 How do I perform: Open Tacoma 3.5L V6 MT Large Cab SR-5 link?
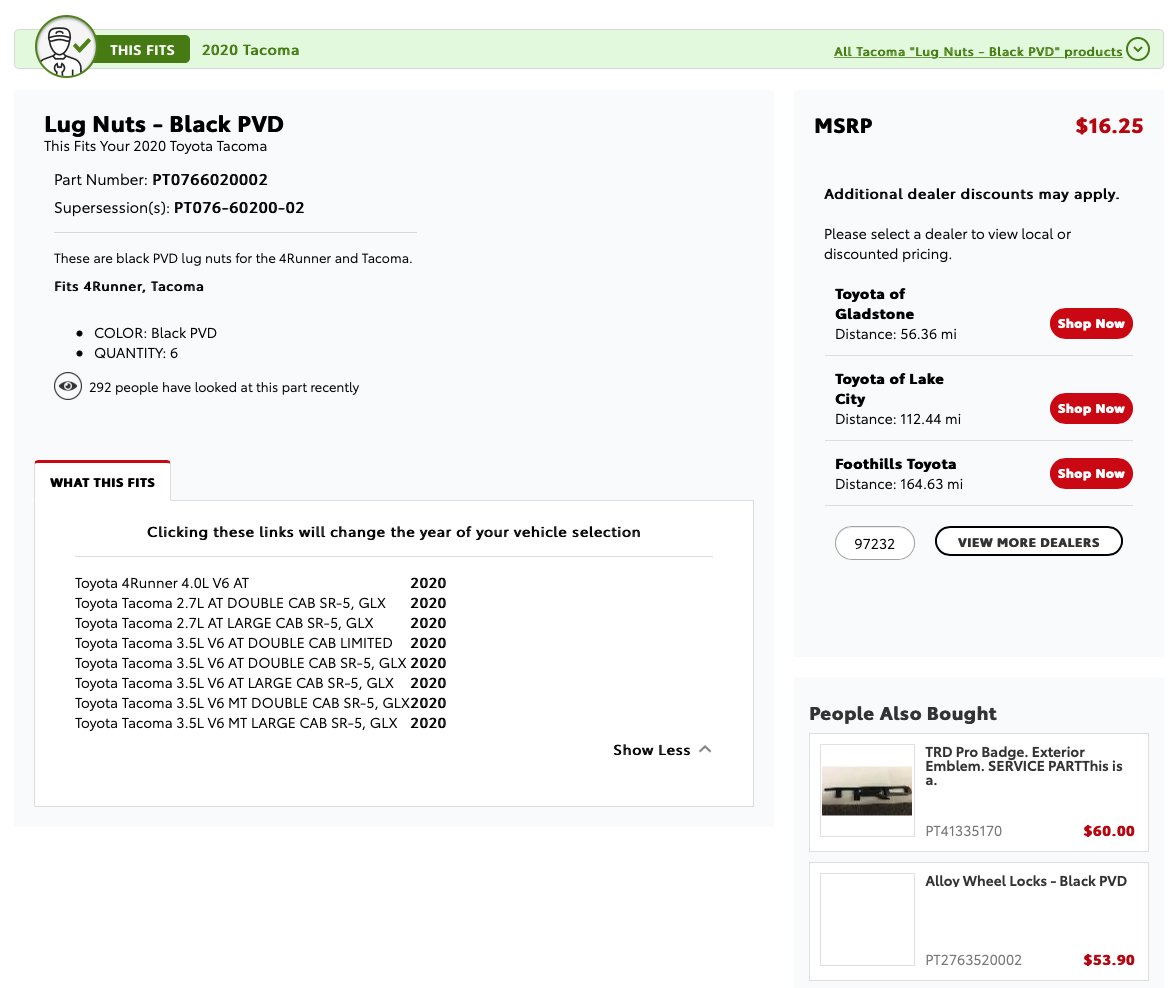(236, 723)
